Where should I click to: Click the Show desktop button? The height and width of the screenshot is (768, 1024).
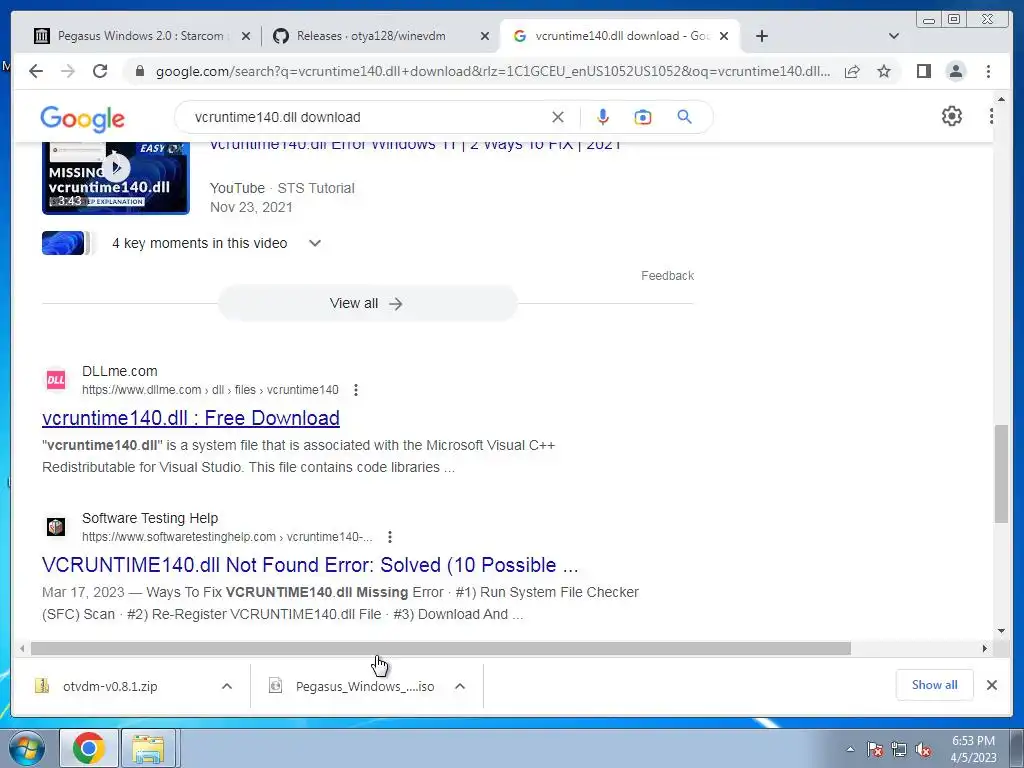coord(1017,748)
